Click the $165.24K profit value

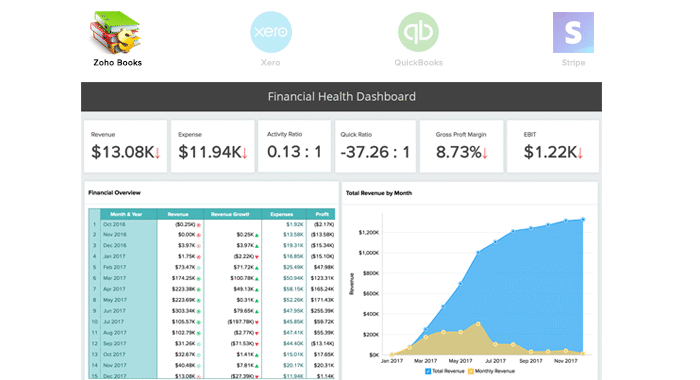322,289
